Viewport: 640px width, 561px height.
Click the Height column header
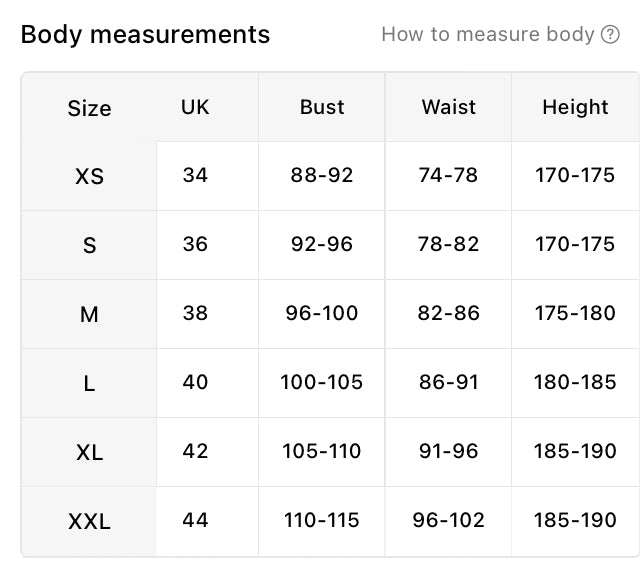(575, 107)
